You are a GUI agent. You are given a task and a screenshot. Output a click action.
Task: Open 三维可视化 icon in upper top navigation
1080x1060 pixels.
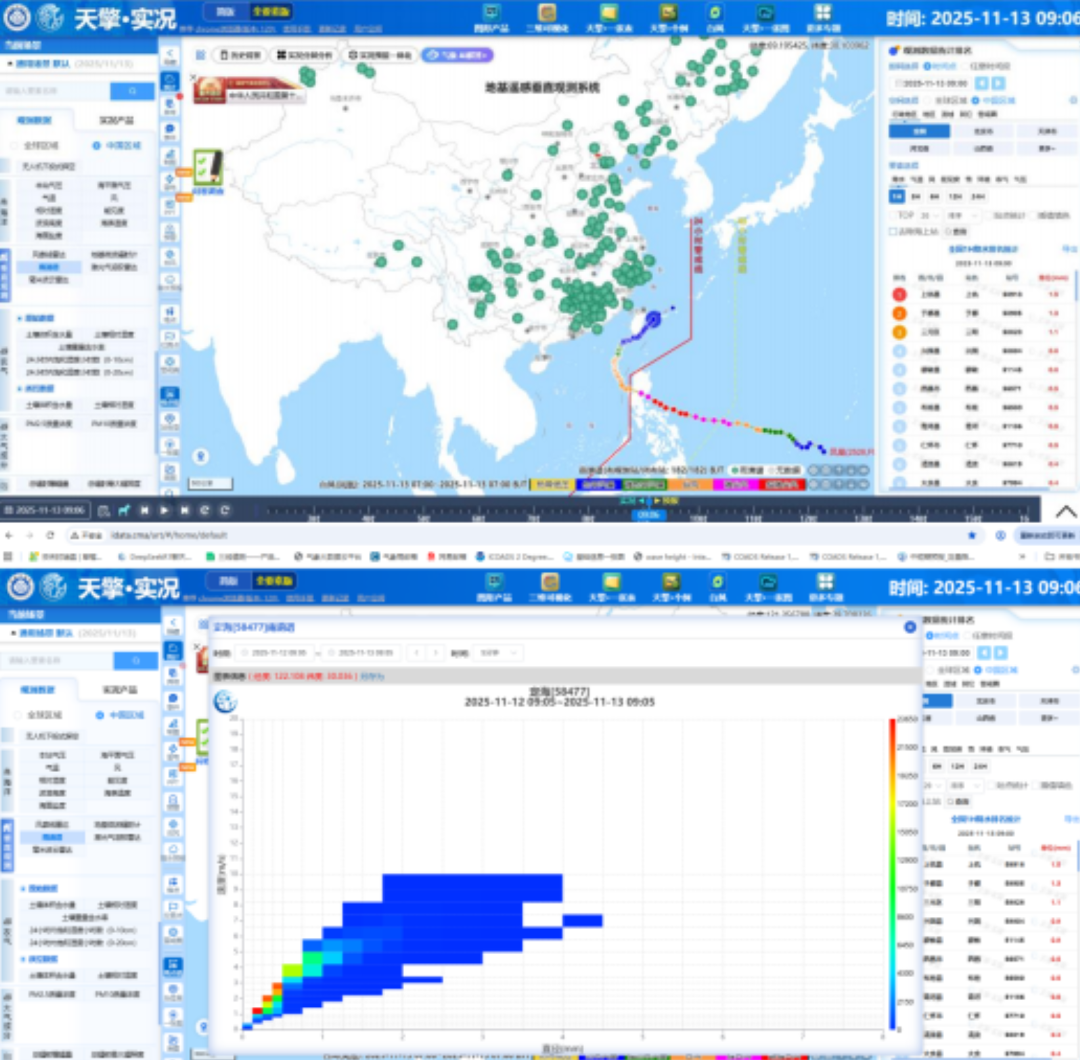click(x=547, y=18)
